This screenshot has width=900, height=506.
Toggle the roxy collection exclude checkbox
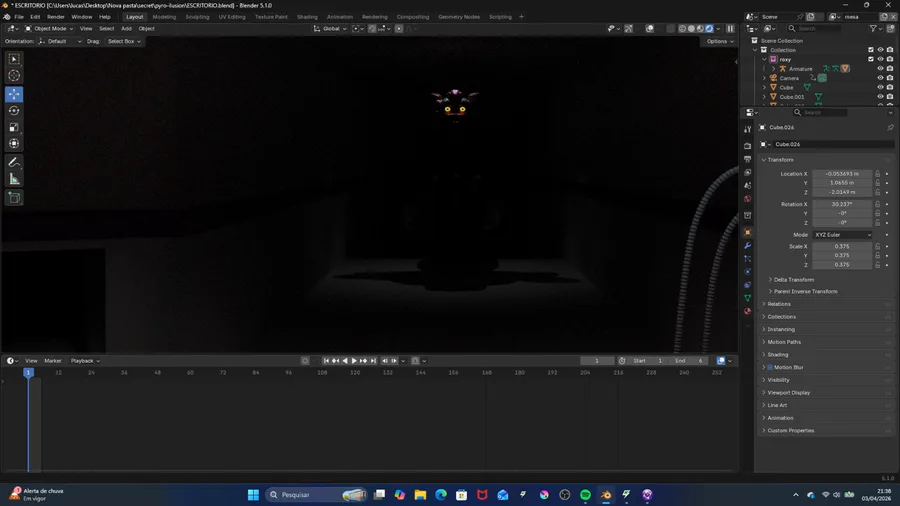tap(871, 59)
